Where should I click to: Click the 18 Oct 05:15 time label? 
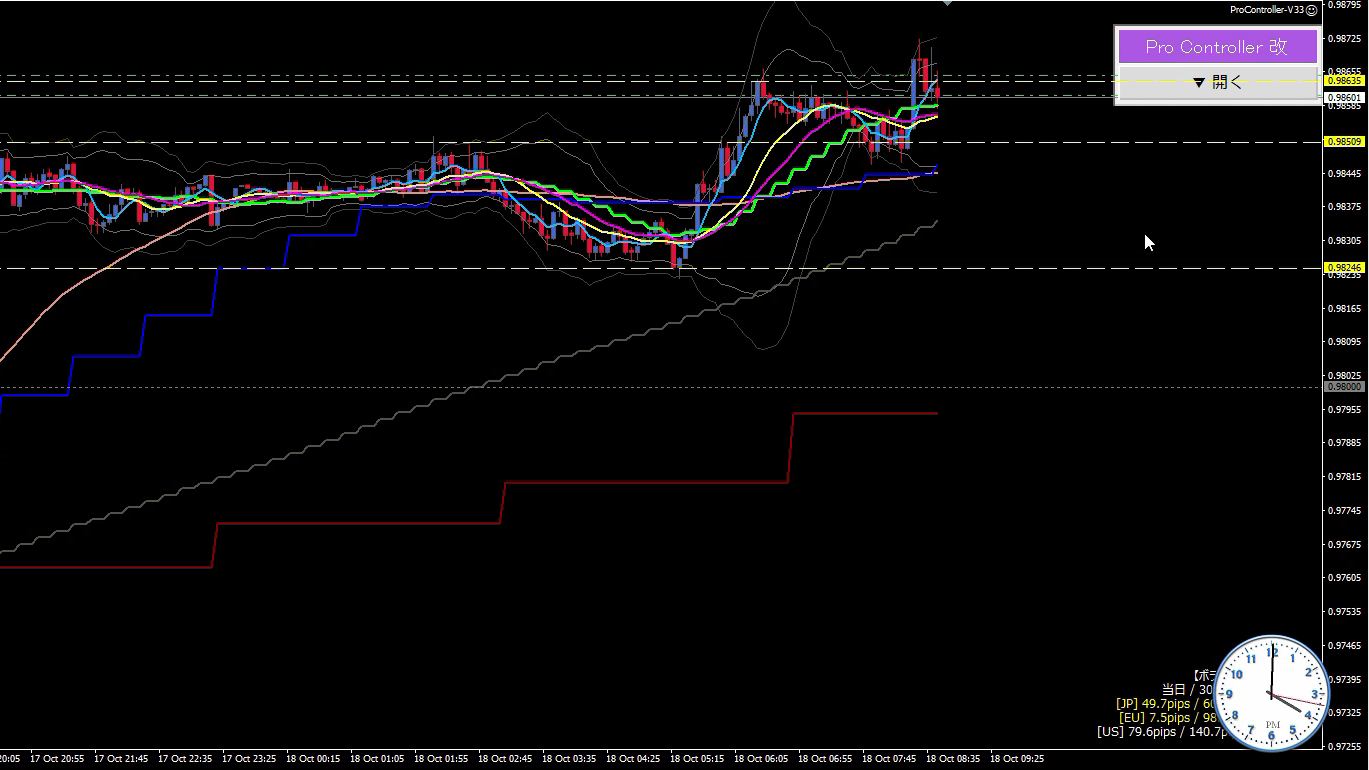(x=697, y=759)
